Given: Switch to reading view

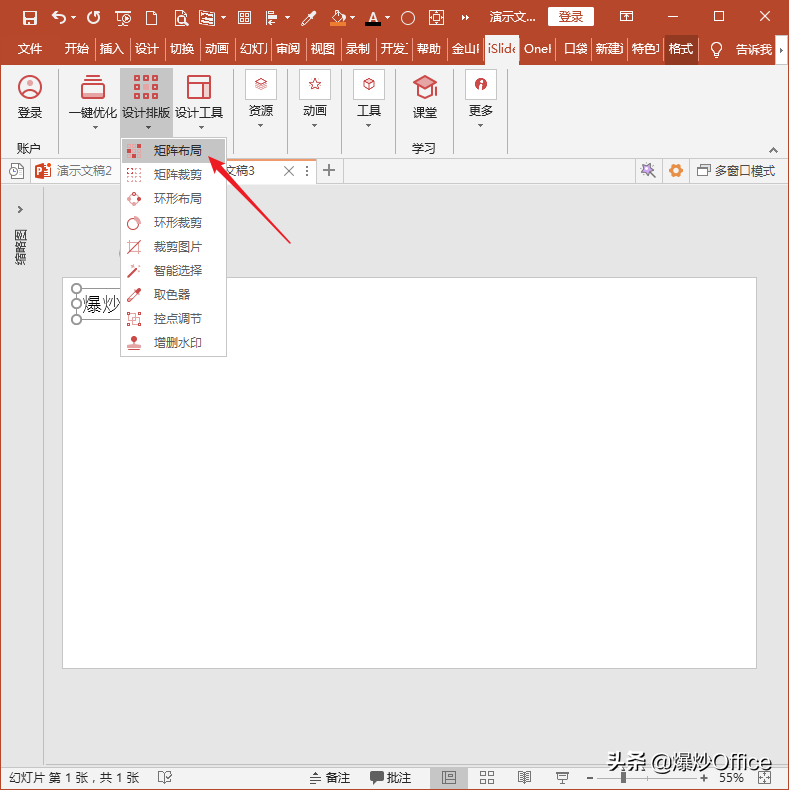Looking at the screenshot, I should [x=524, y=777].
